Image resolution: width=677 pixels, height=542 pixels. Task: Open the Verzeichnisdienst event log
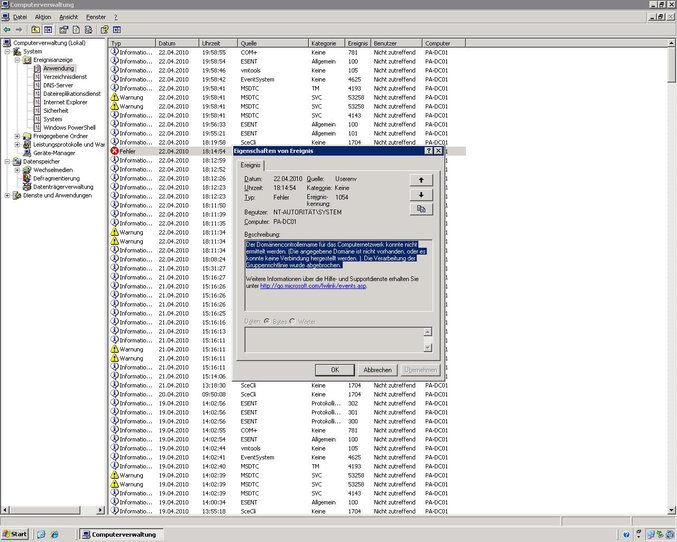point(65,76)
